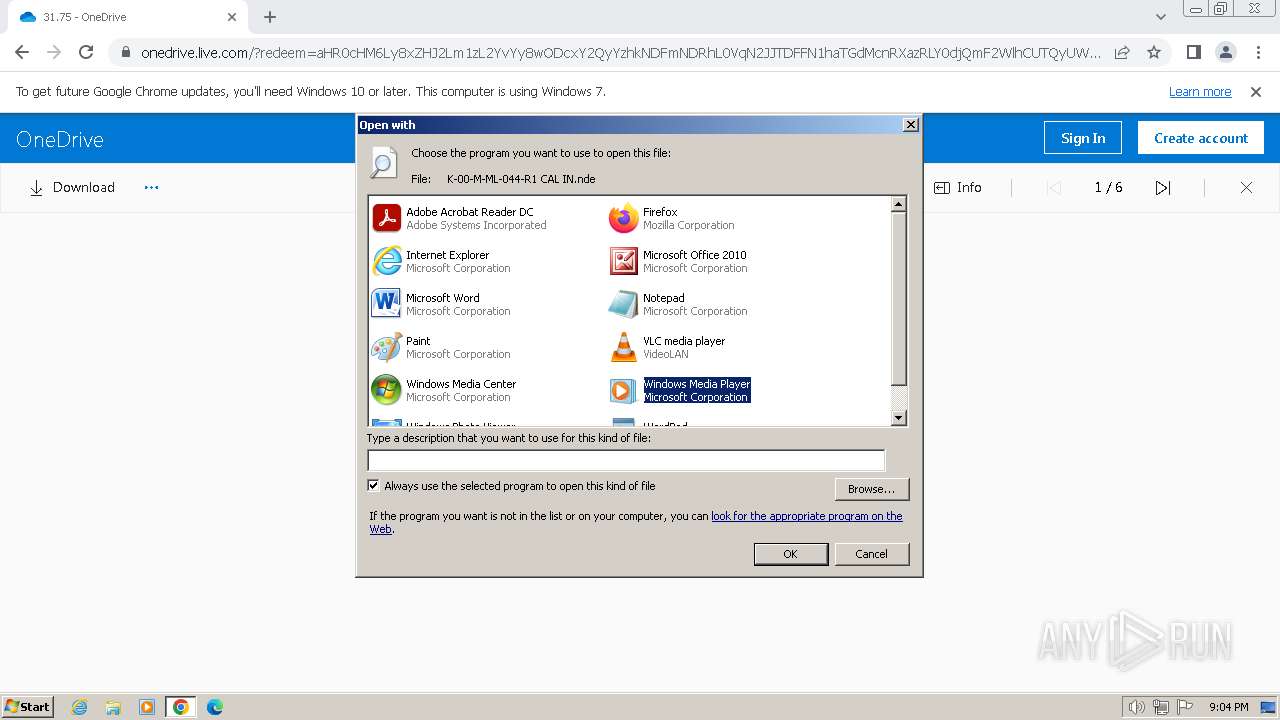Click the taskbar clock showing 9:04 PM
Screen dimensions: 1280x720
(1228, 707)
